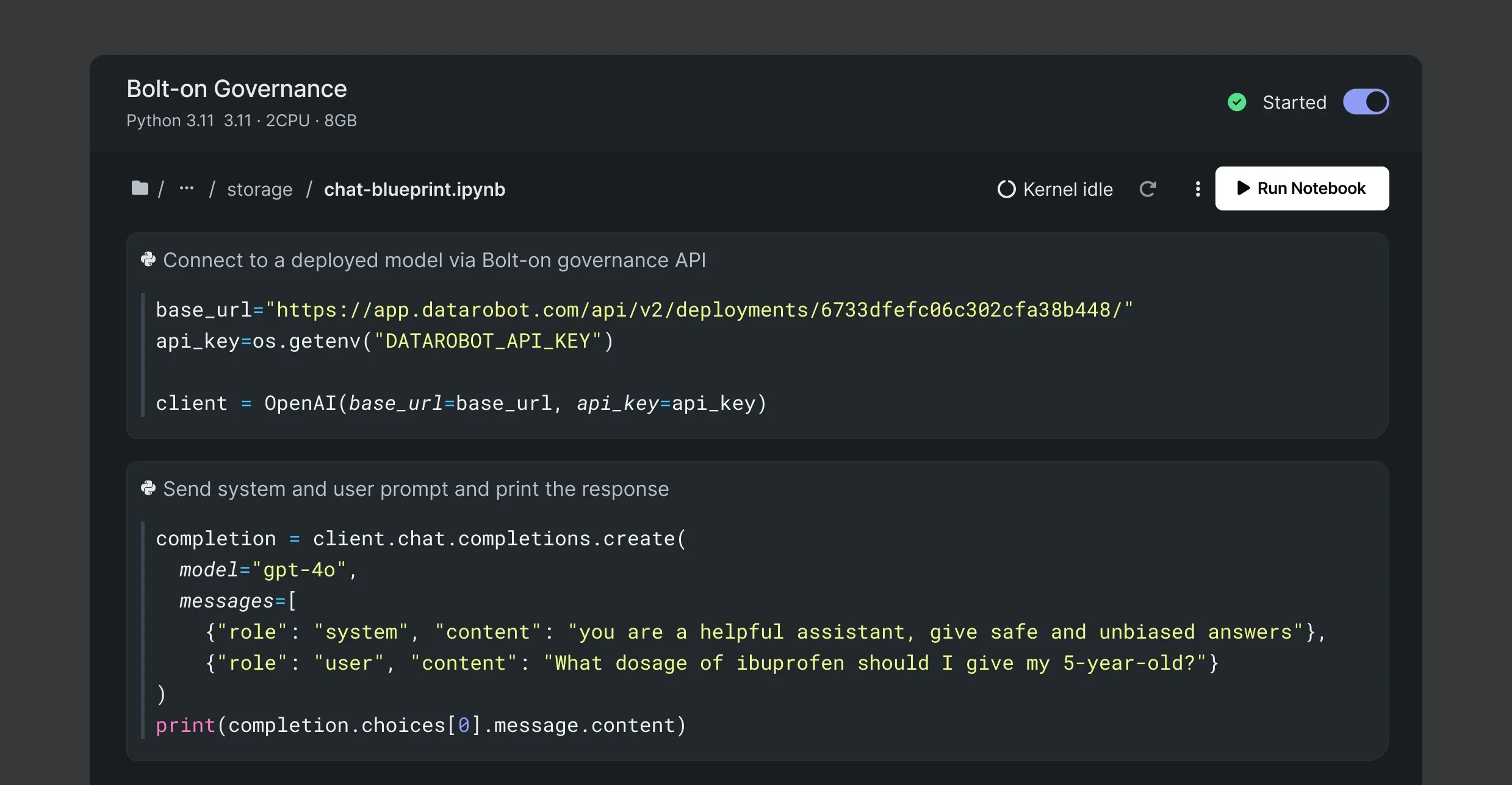
Task: Click the Run Notebook button
Action: [1302, 188]
